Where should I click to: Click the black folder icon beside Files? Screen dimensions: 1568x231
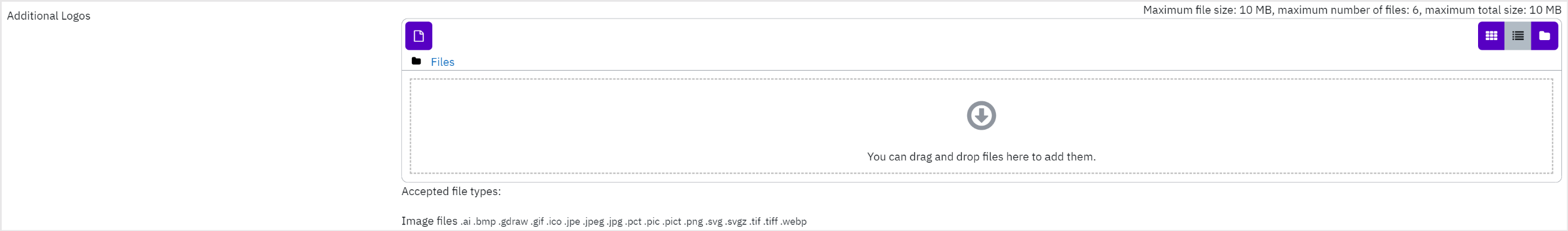416,61
